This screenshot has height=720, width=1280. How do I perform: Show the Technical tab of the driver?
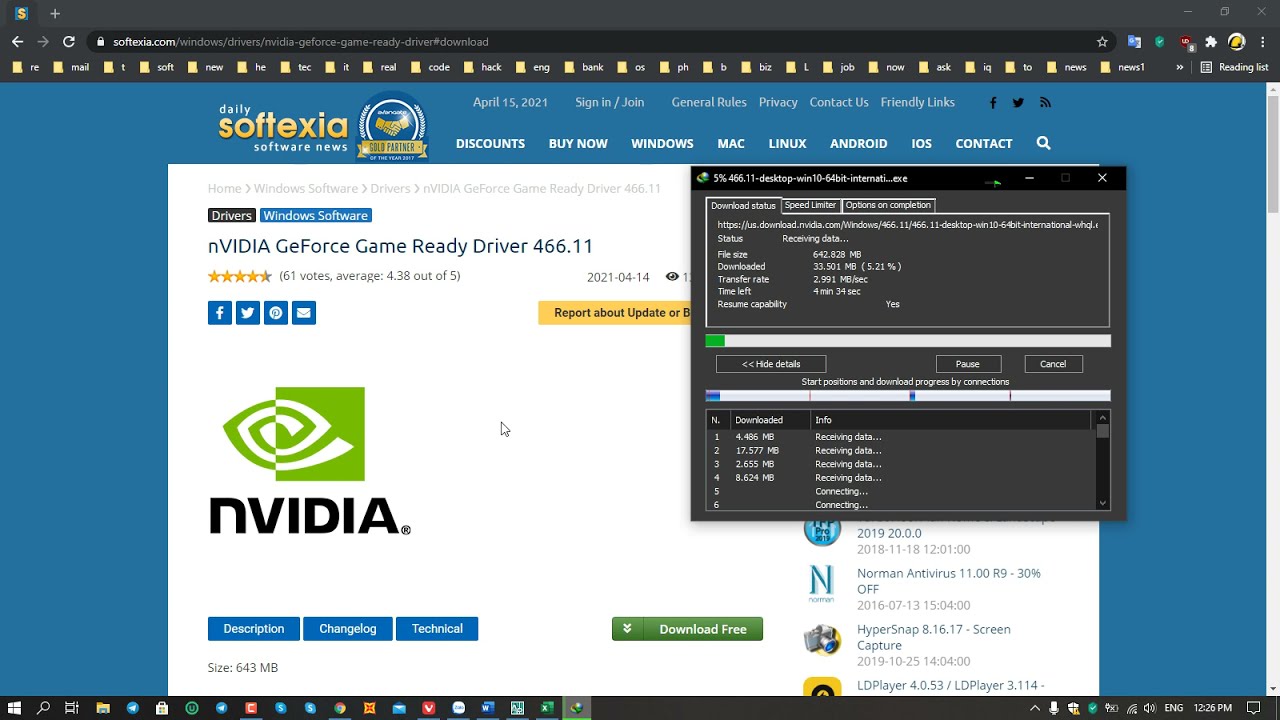click(x=437, y=629)
